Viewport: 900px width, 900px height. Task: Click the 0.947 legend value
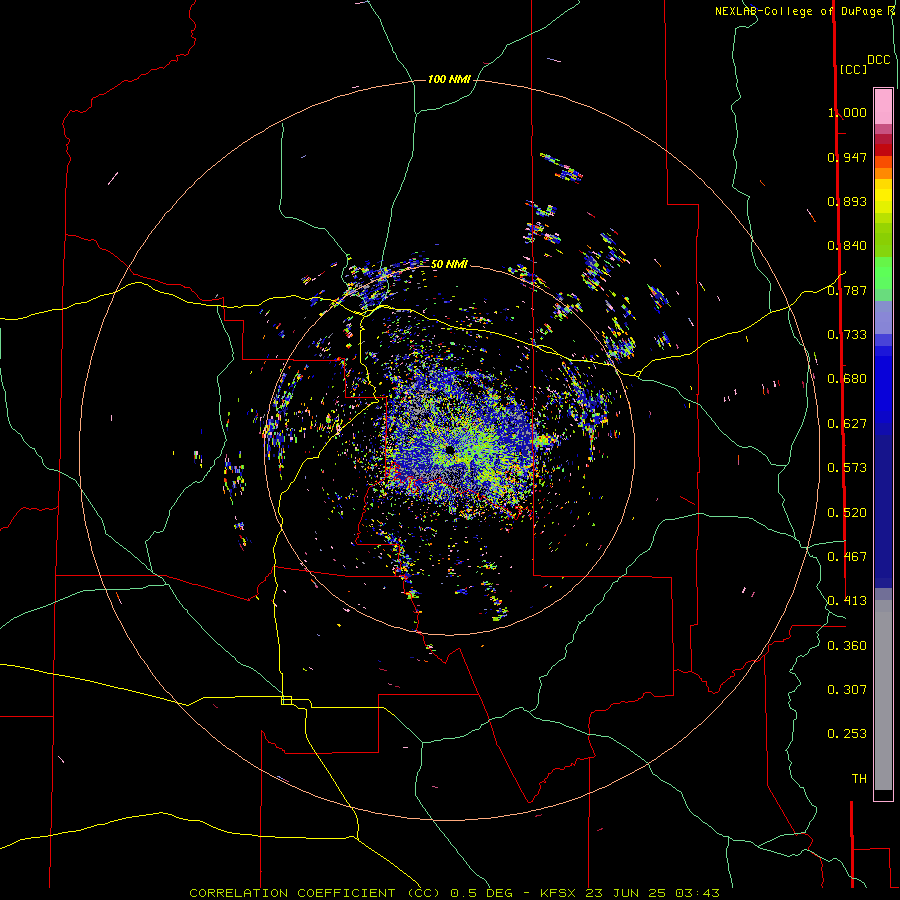click(x=847, y=157)
